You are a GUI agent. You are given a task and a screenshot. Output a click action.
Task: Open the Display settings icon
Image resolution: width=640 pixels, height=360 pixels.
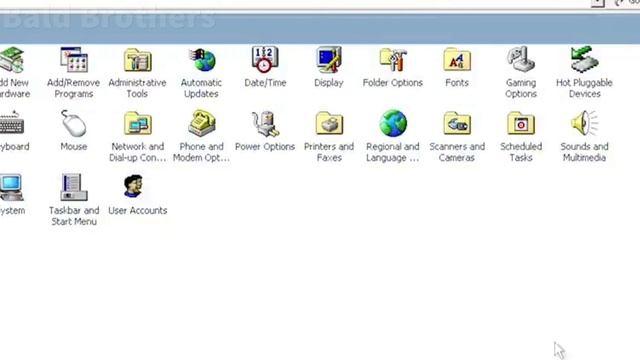point(329,60)
